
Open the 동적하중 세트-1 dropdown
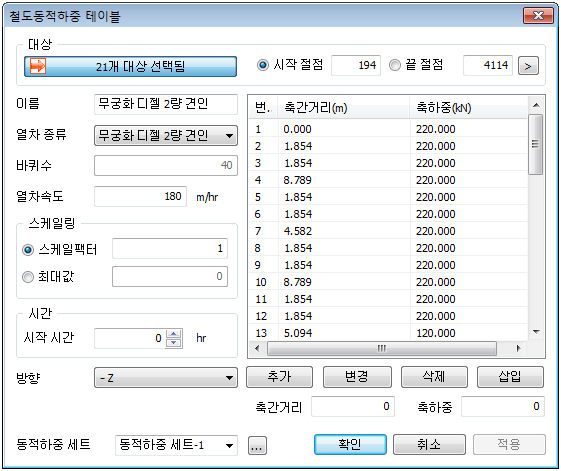click(x=176, y=445)
